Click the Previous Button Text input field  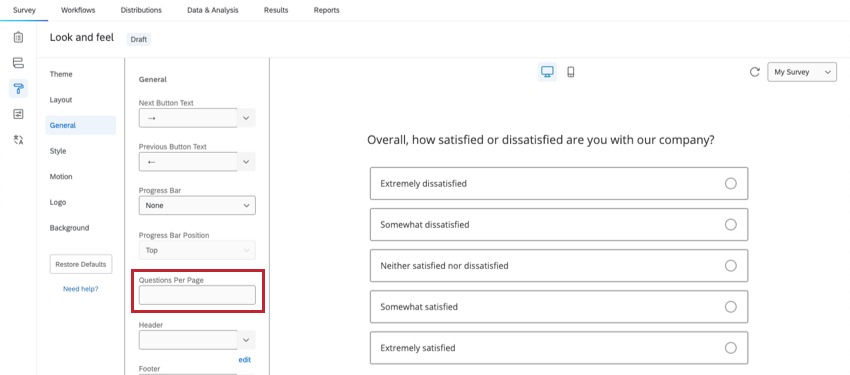[x=188, y=161]
